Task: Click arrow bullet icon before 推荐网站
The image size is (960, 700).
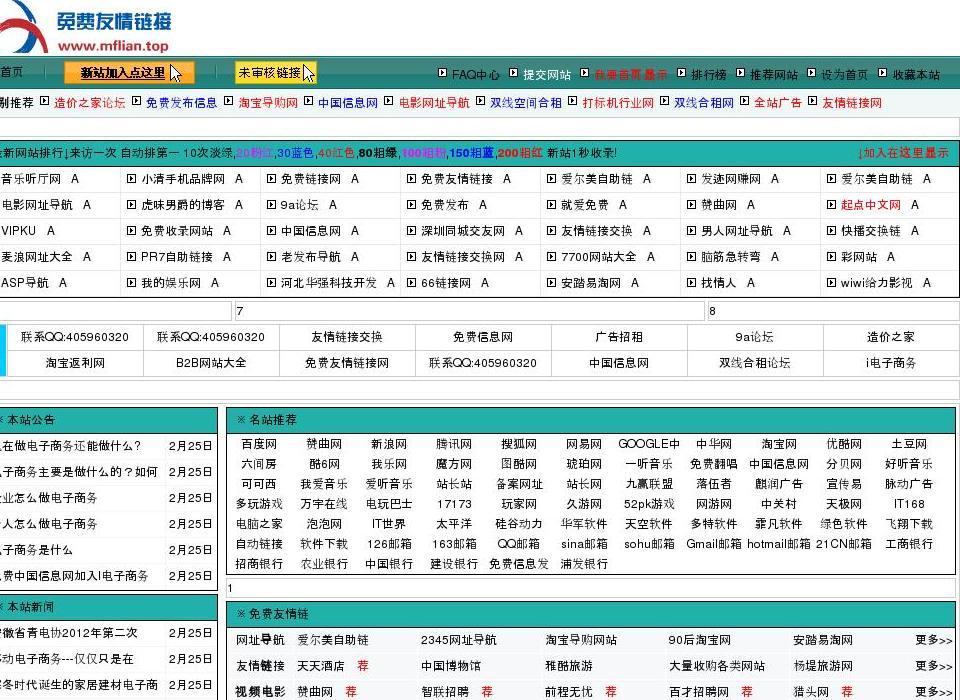Action: click(740, 73)
